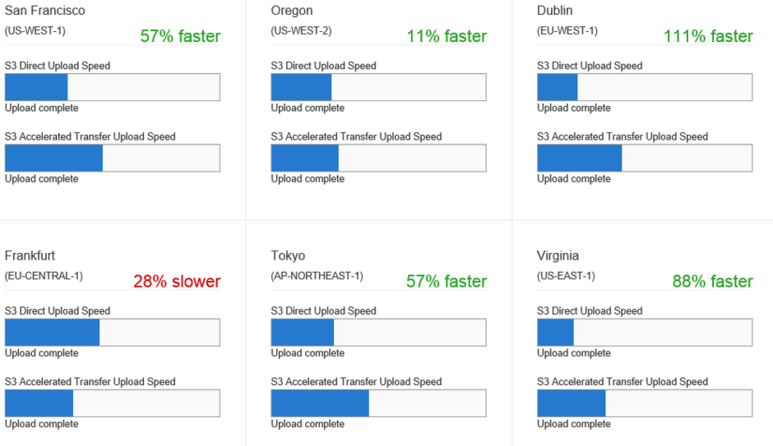The image size is (773, 446).
Task: Click the Tokyo region heading
Action: 288,256
